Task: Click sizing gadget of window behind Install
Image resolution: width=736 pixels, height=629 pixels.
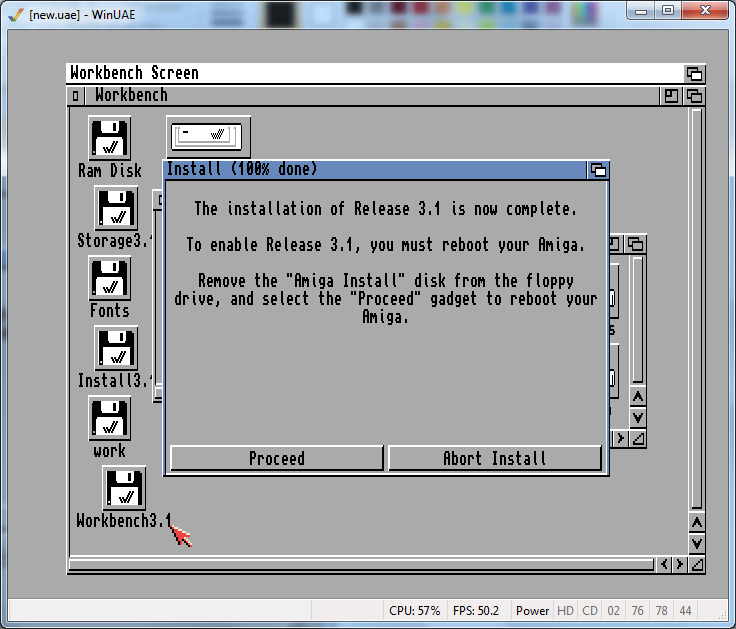Action: [x=638, y=438]
